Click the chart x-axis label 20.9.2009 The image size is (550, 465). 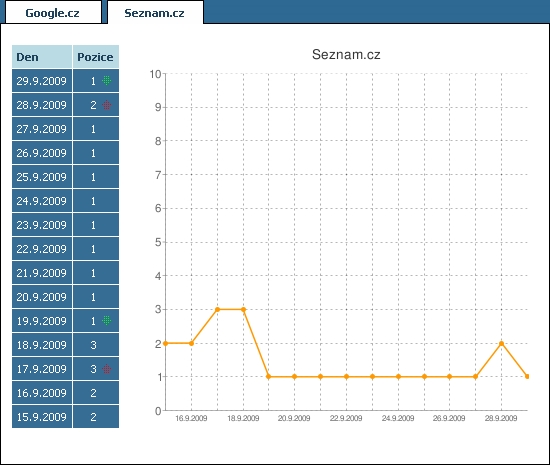[x=294, y=418]
